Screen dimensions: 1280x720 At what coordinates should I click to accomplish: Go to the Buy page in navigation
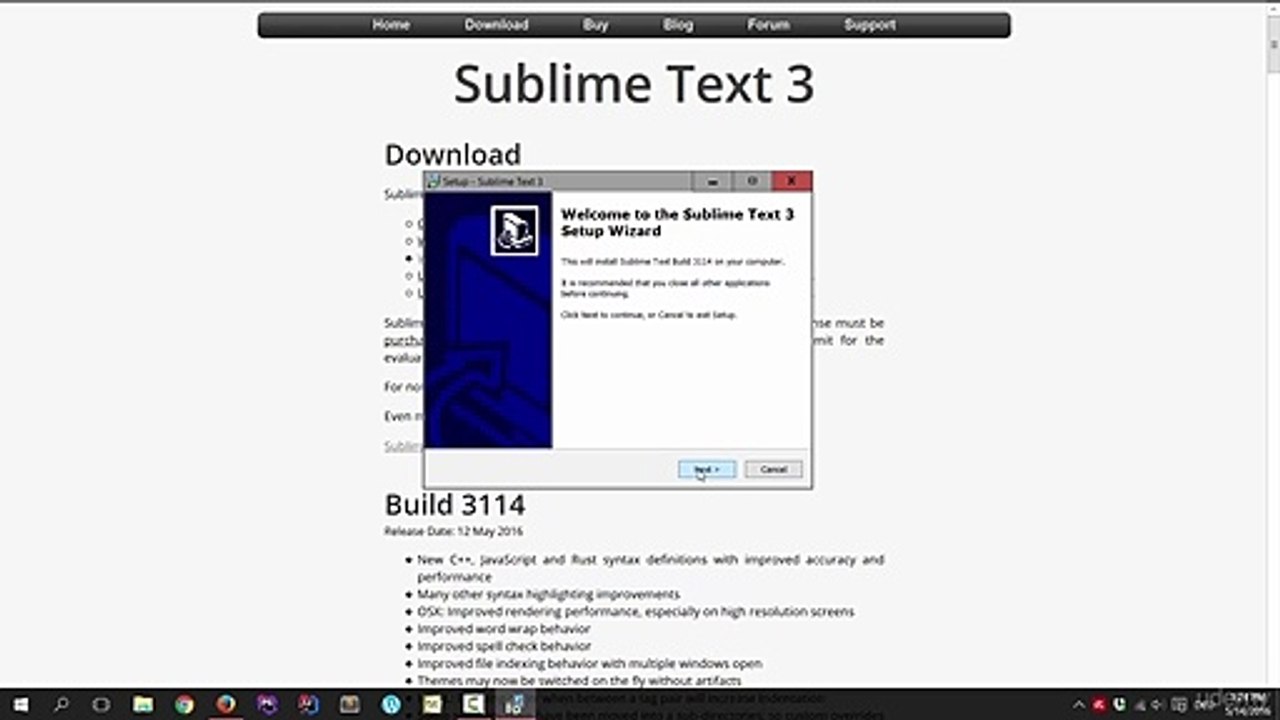(x=596, y=25)
